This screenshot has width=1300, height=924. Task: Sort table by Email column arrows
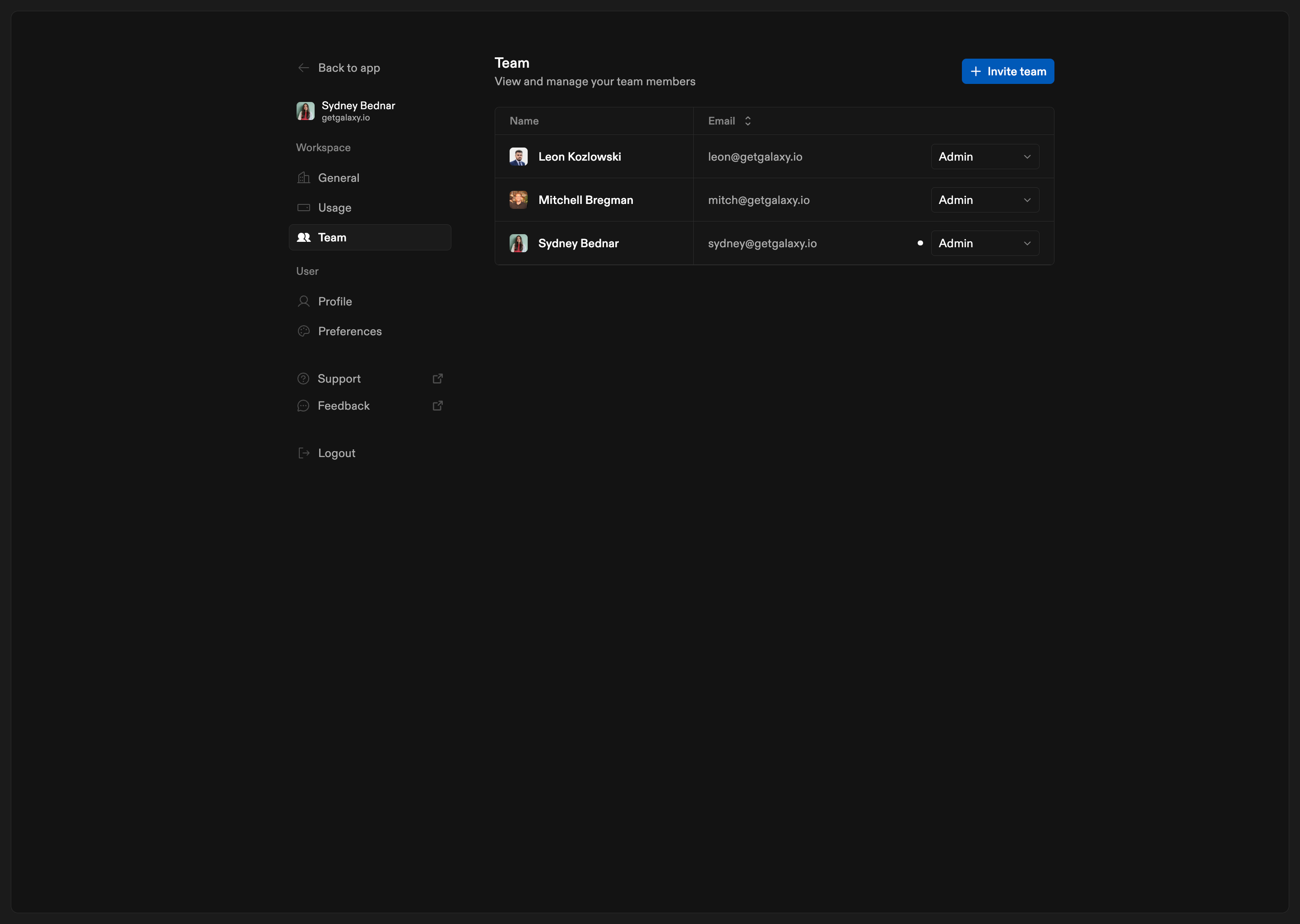pos(748,121)
